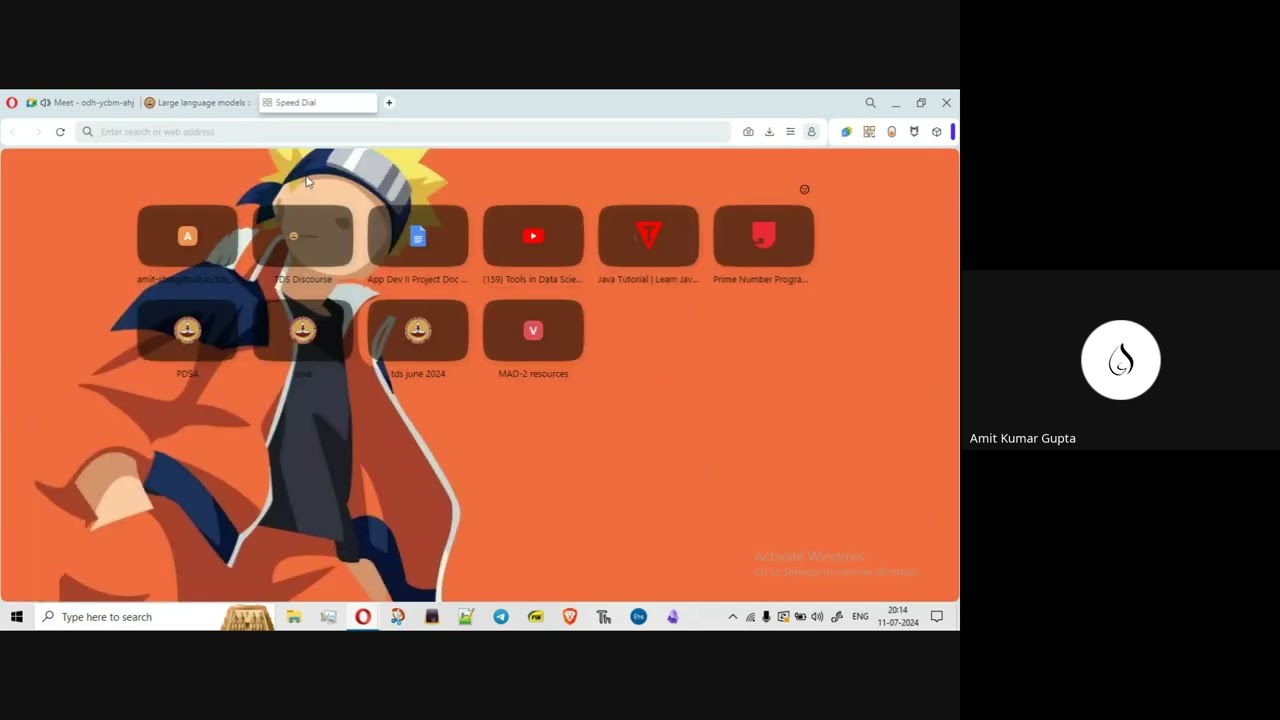This screenshot has width=1280, height=720.
Task: Open the PDSA speed dial tile
Action: [187, 330]
